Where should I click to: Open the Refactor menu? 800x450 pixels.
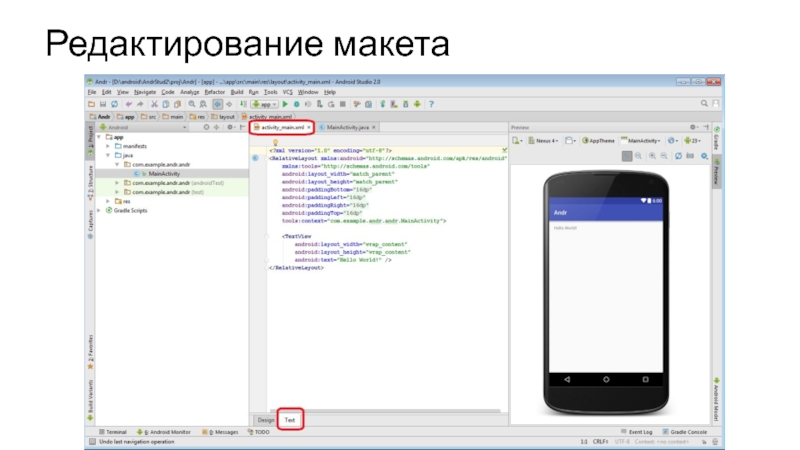pyautogui.click(x=214, y=91)
